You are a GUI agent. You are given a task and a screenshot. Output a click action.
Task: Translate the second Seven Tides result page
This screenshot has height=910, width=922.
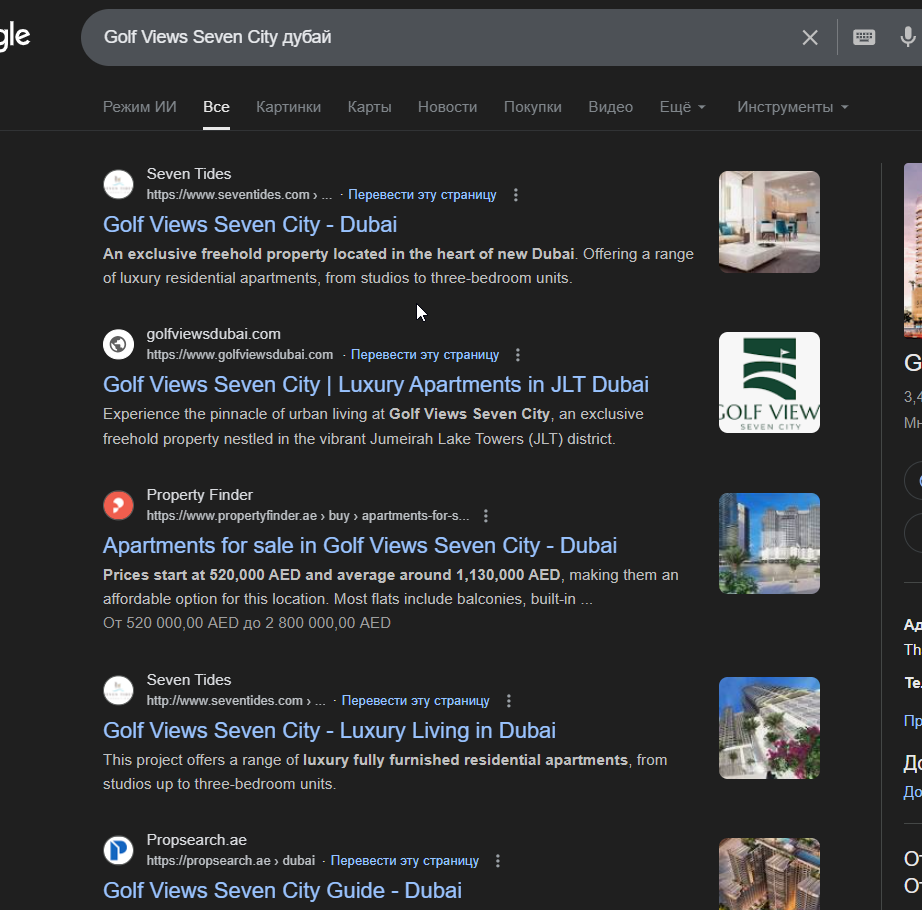(x=416, y=701)
